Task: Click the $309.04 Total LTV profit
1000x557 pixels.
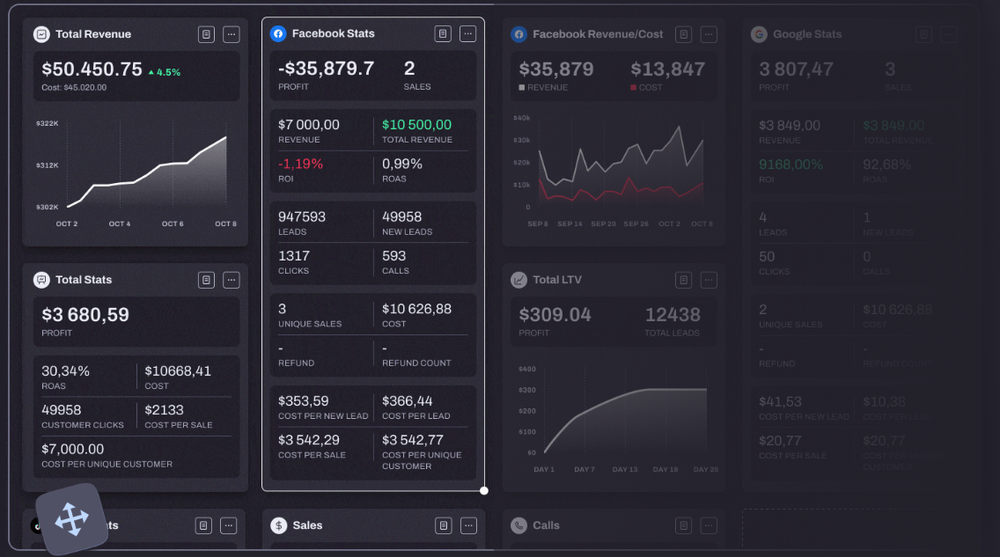Action: pos(555,315)
